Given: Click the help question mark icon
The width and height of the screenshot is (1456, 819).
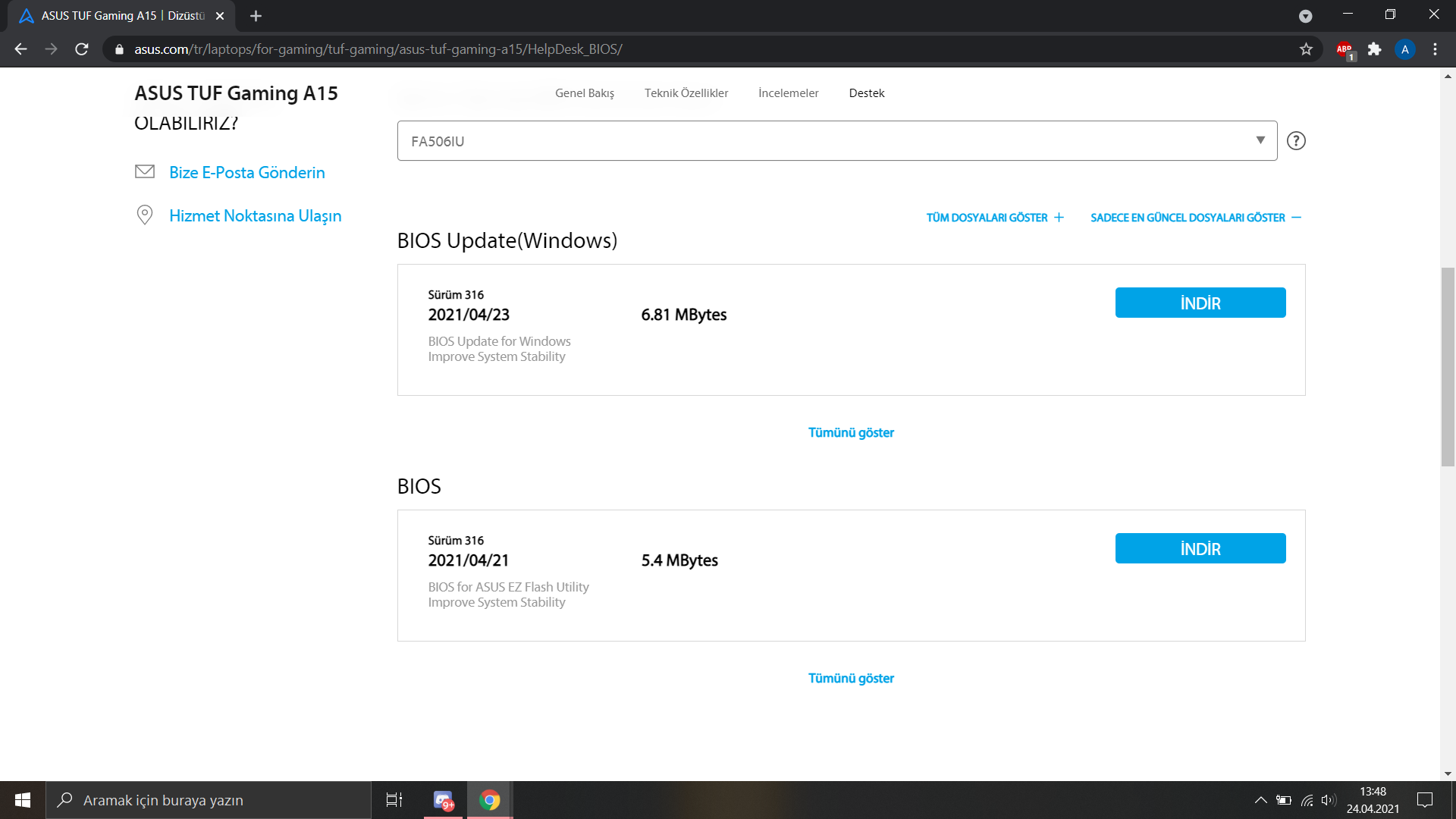Looking at the screenshot, I should pos(1296,141).
